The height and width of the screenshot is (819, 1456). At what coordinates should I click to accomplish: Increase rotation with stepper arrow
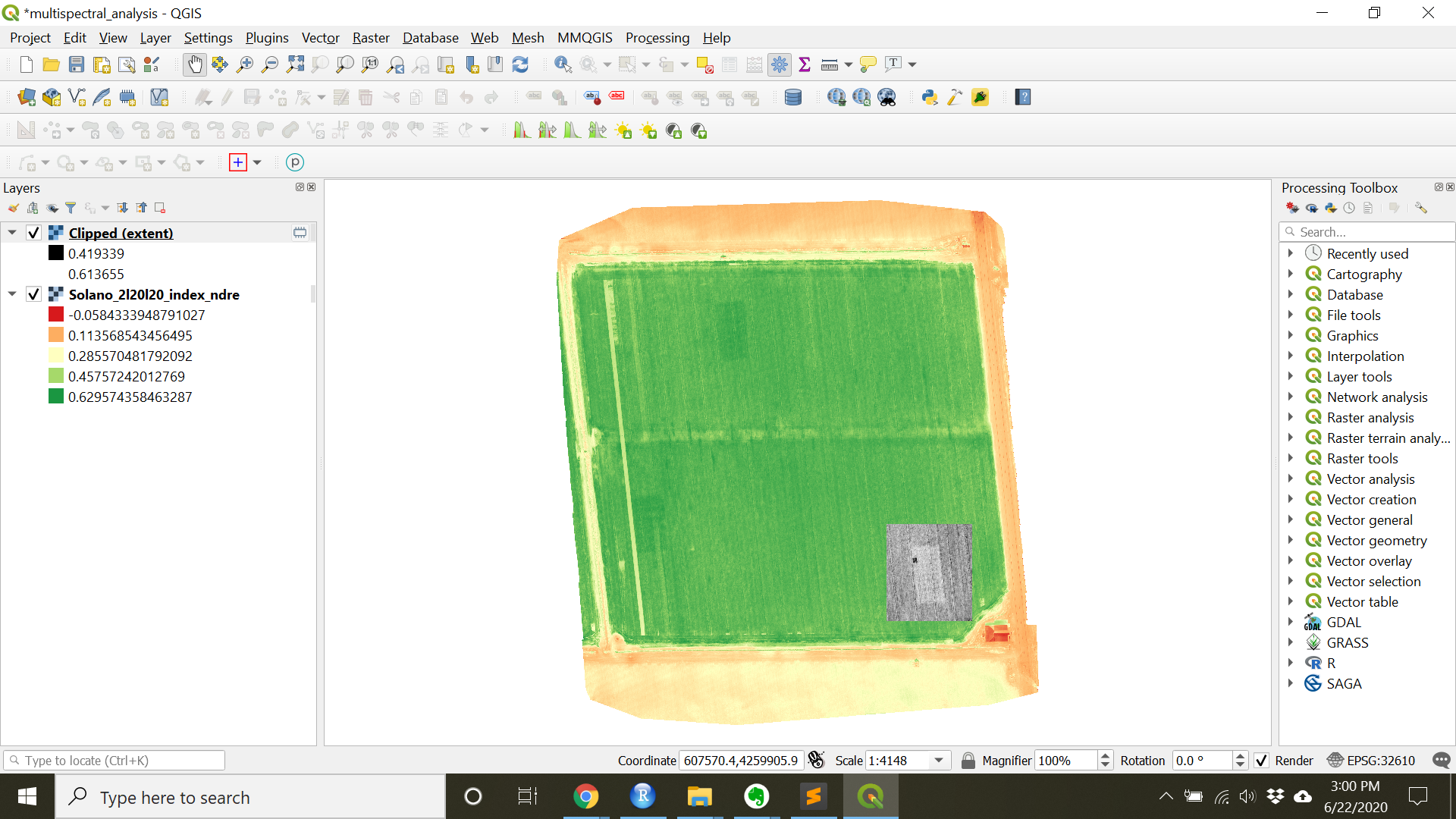1240,755
